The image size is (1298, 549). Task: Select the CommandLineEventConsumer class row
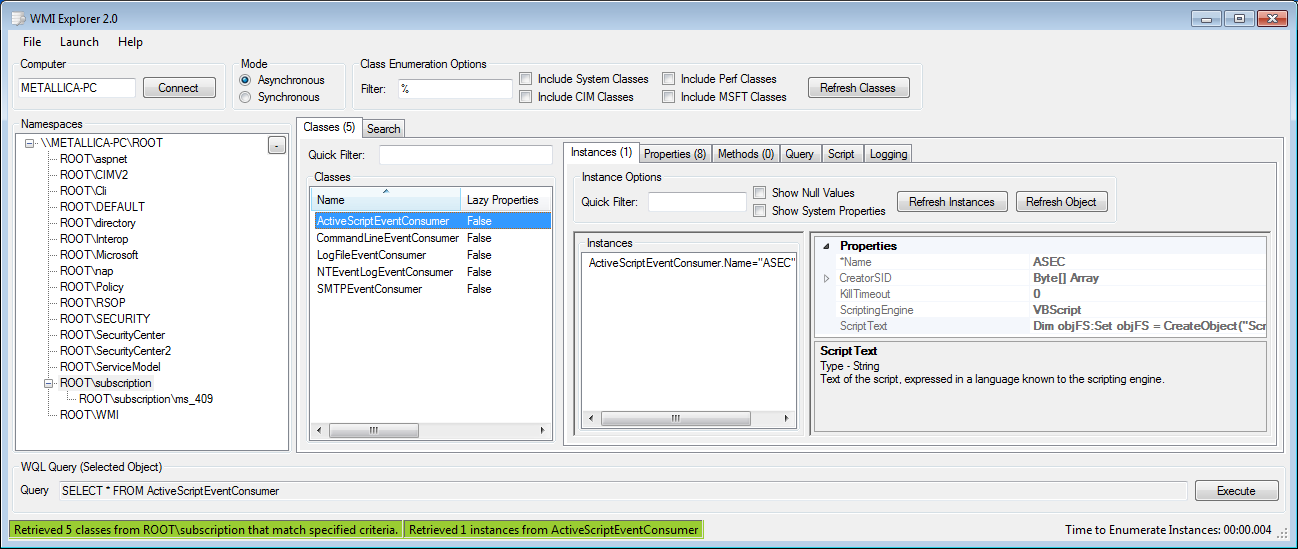pyautogui.click(x=387, y=238)
